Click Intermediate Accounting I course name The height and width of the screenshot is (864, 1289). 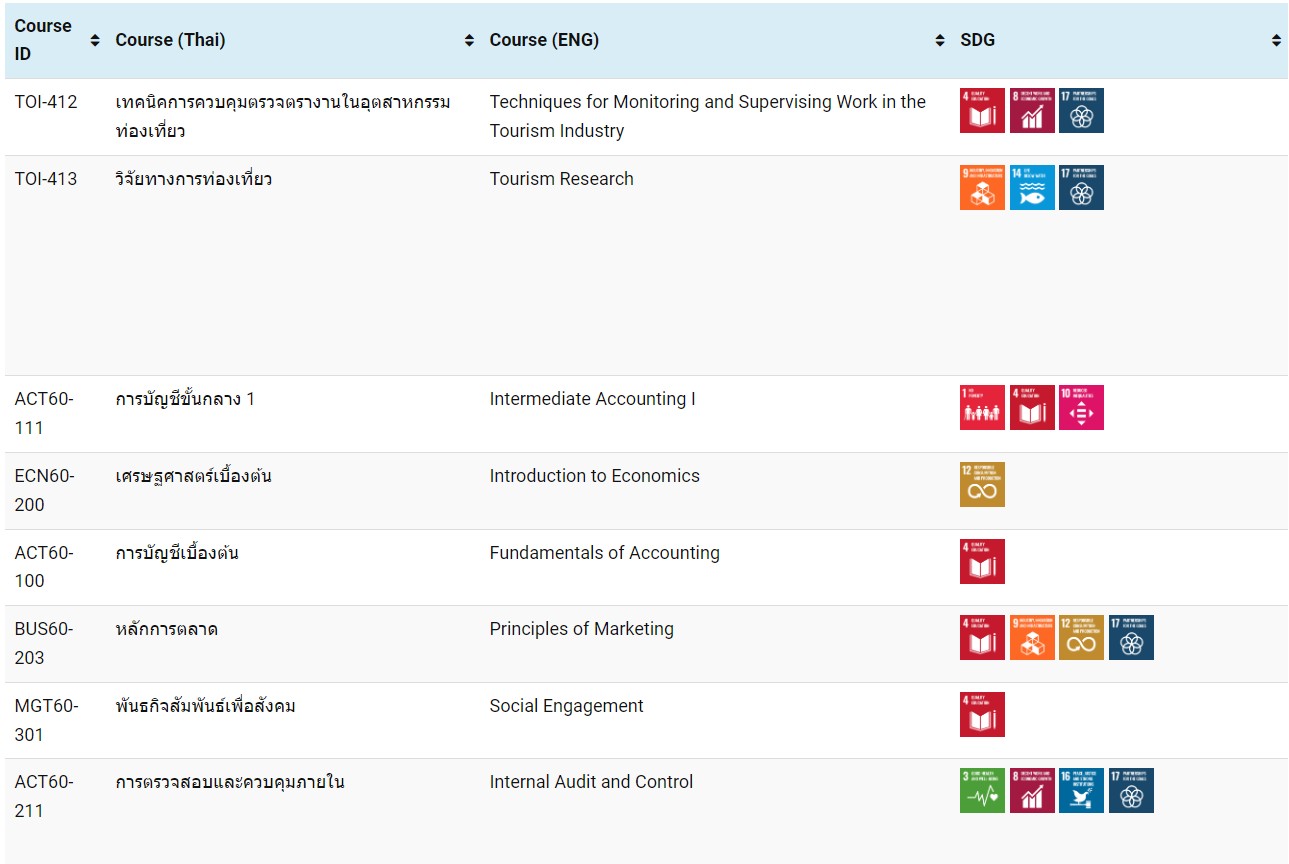[x=592, y=399]
